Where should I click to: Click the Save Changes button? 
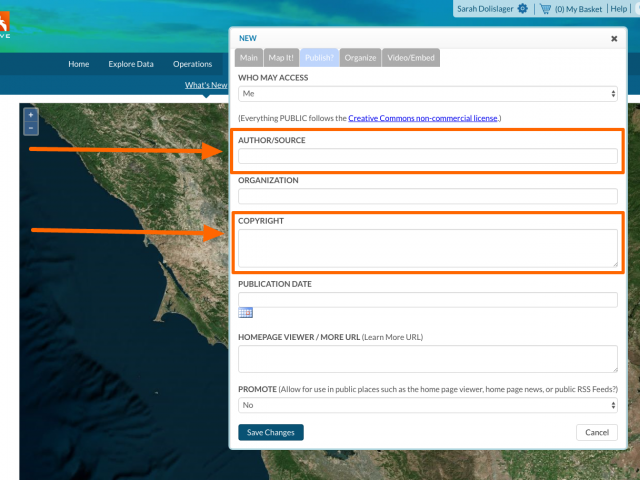[x=271, y=432]
